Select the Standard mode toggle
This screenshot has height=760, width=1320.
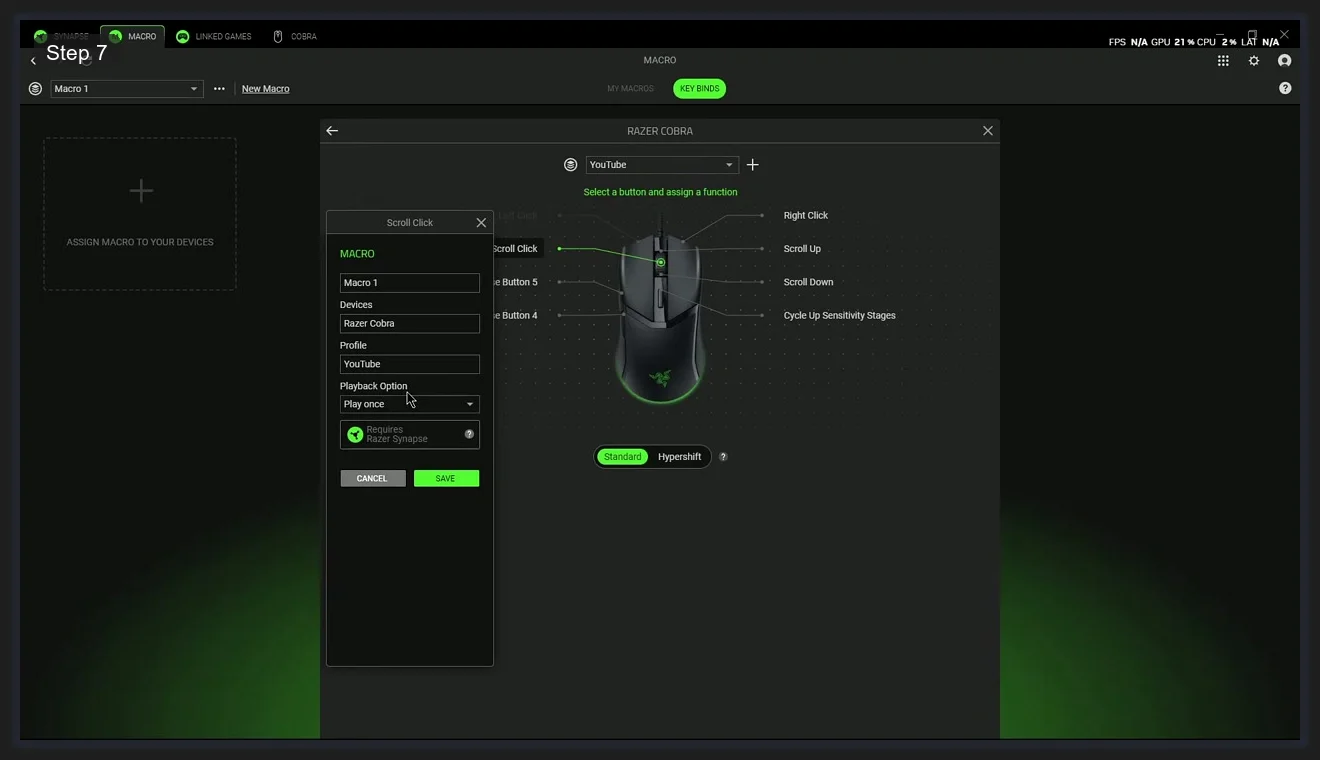pyautogui.click(x=622, y=456)
